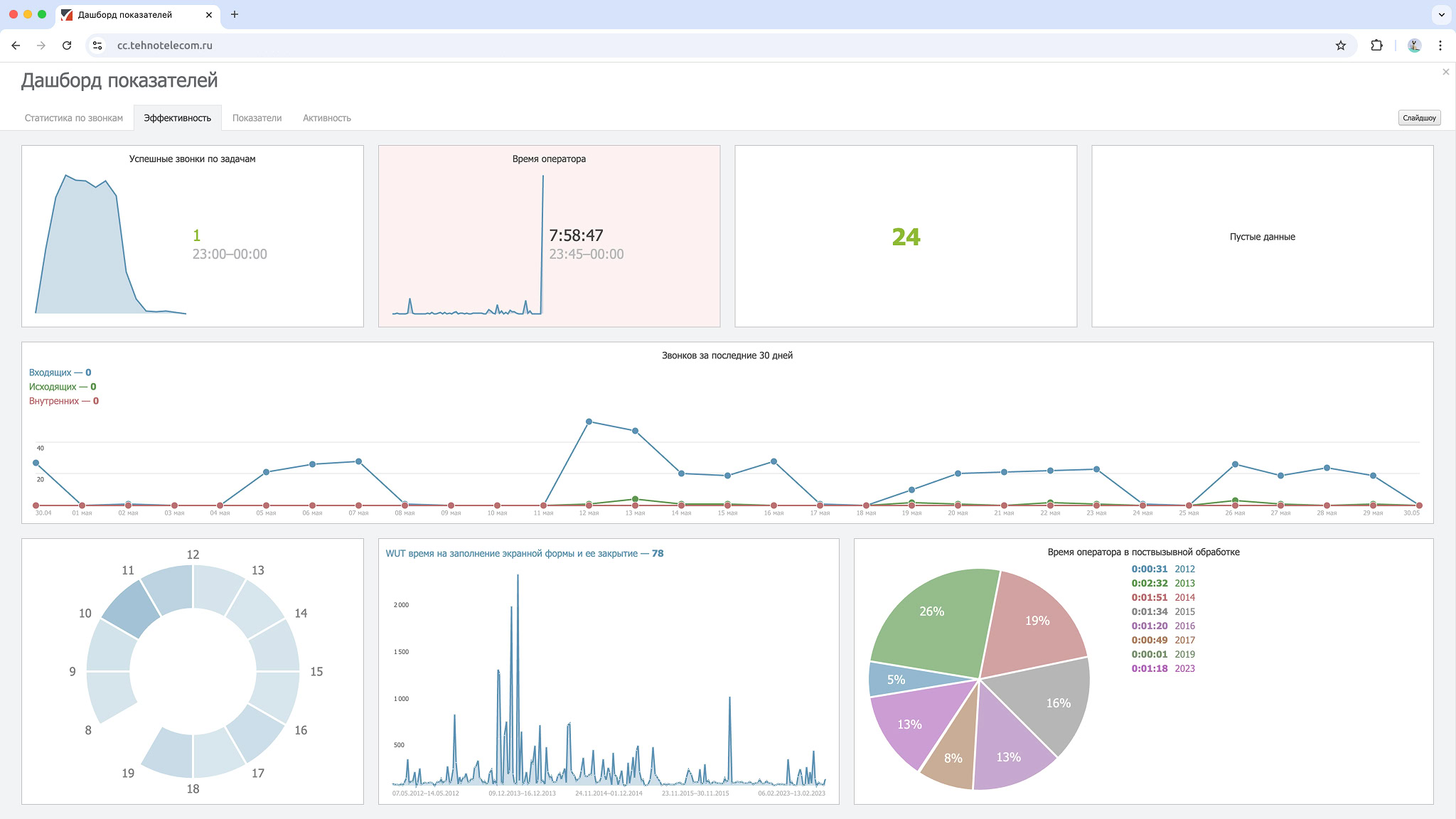The image size is (1456, 819).
Task: Close dashboard with small X icon
Action: 1445,72
